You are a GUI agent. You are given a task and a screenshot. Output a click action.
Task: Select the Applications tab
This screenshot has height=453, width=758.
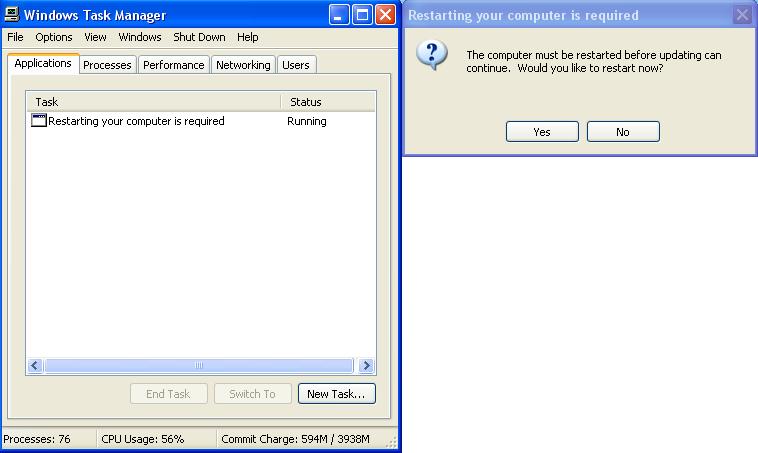pos(43,63)
